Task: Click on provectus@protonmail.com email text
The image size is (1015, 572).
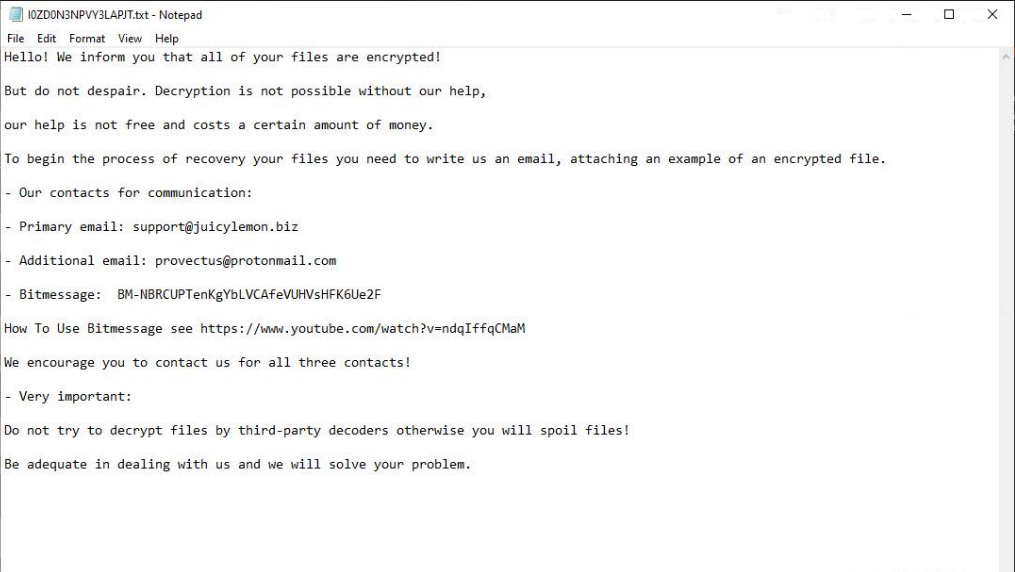Action: click(x=245, y=261)
